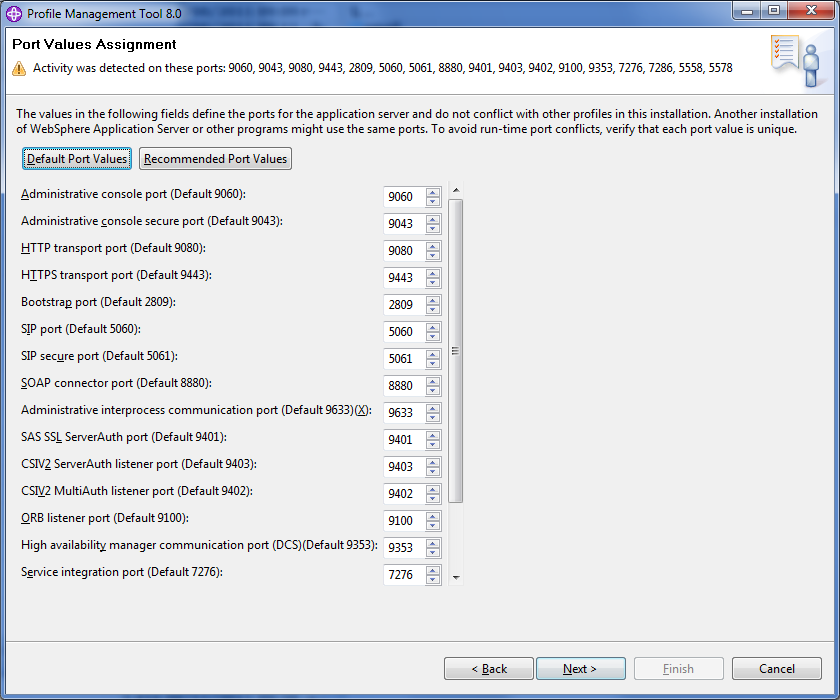Decrease Administrative console secure port value
The height and width of the screenshot is (700, 840).
(x=433, y=229)
